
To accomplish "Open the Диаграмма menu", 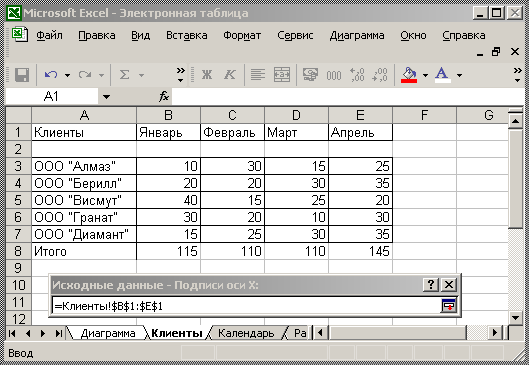I will click(x=357, y=35).
